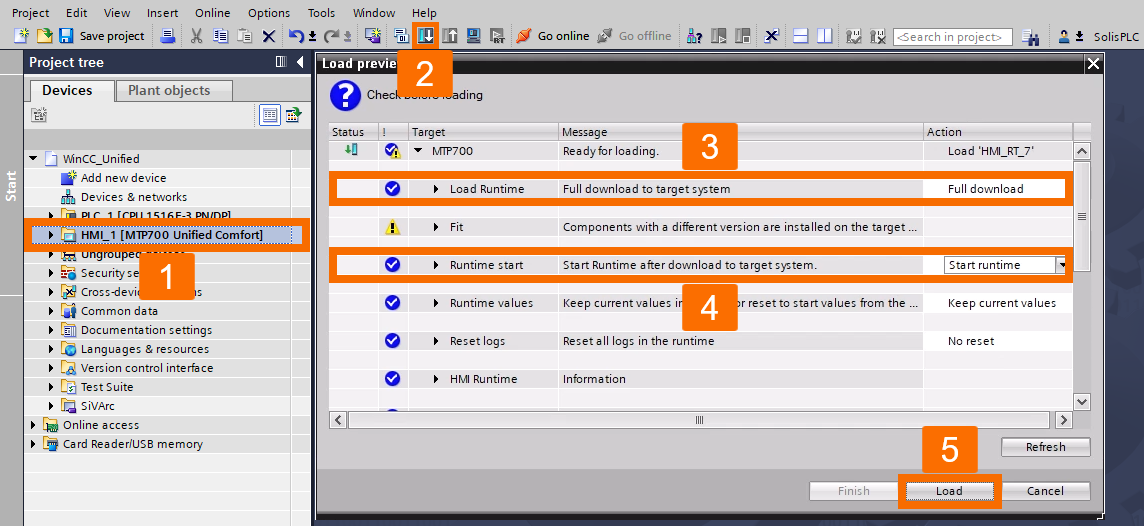Screen dimensions: 1144x526
Task: Collapse the MTP700 target row
Action: (x=418, y=151)
